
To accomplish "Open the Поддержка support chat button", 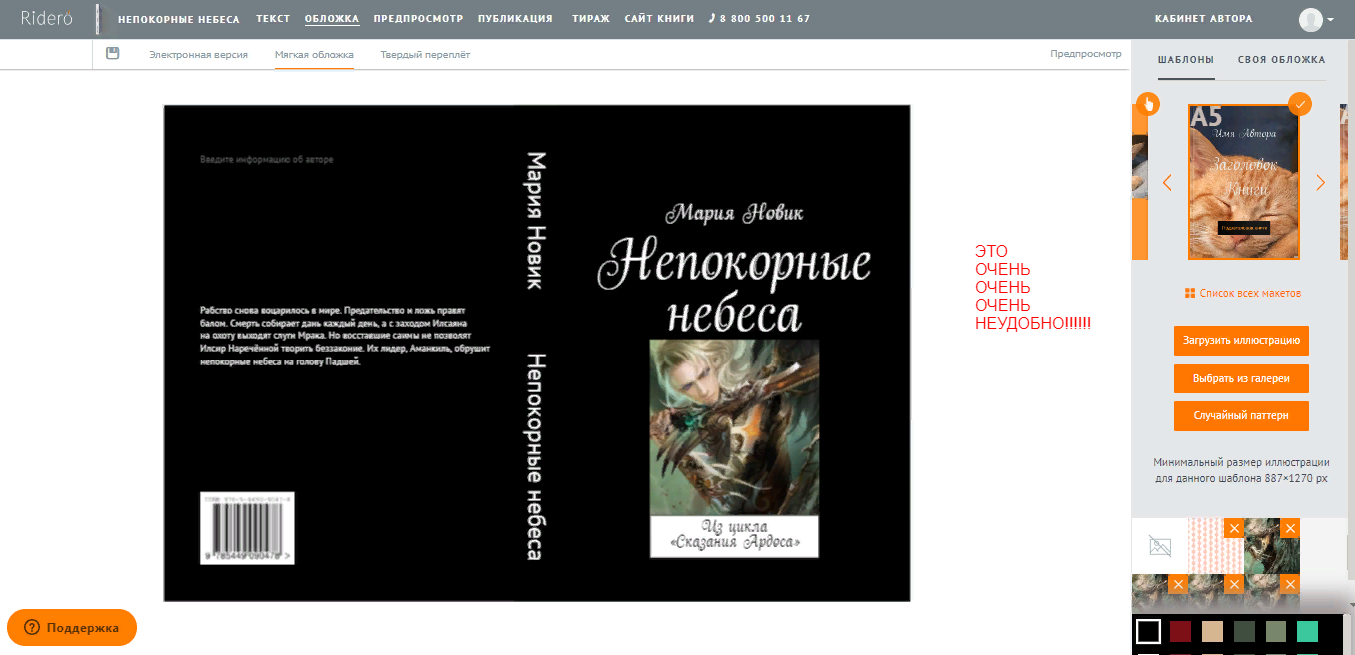I will coord(72,628).
